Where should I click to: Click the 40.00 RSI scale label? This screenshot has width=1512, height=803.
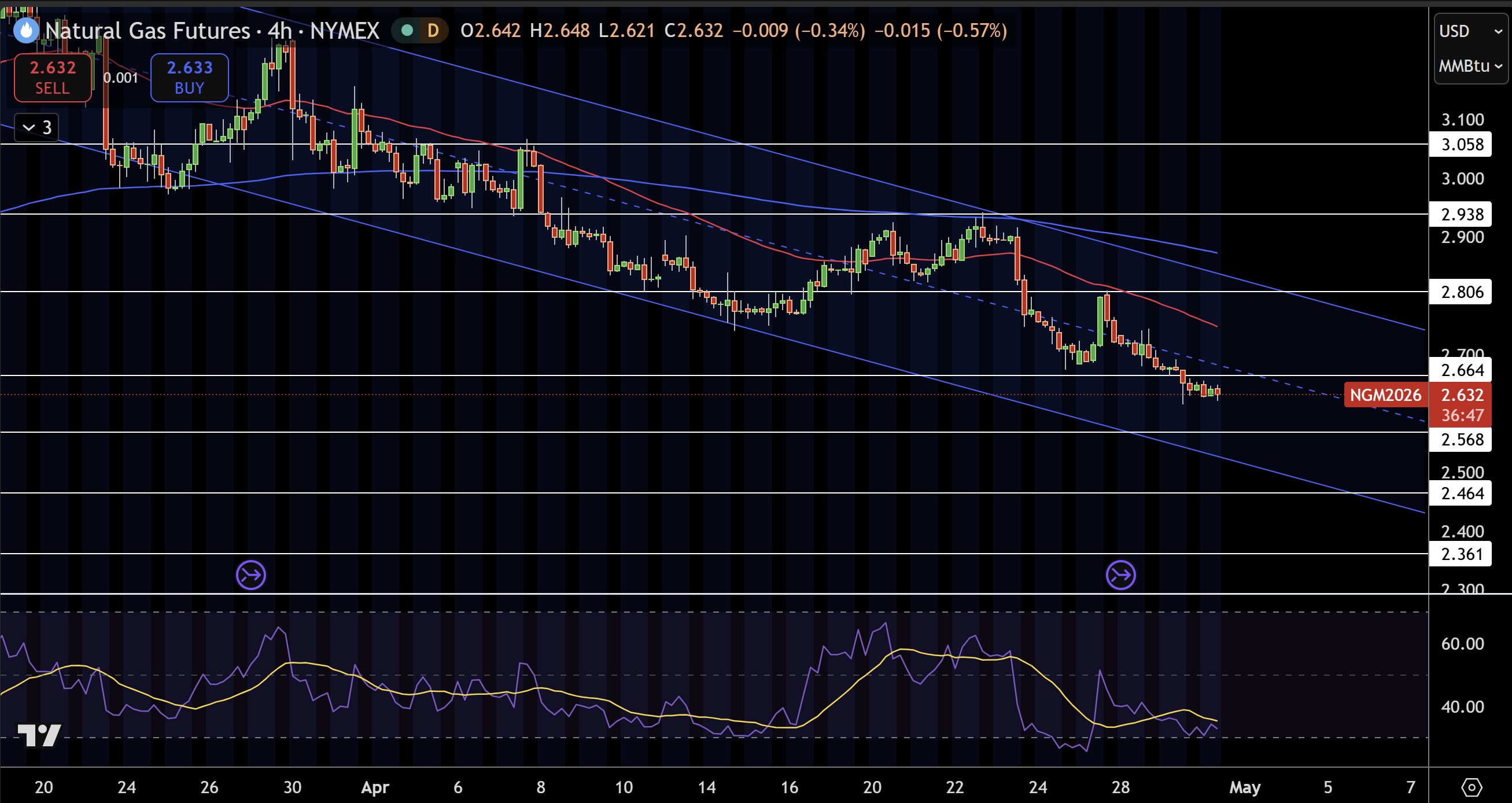pos(1462,707)
